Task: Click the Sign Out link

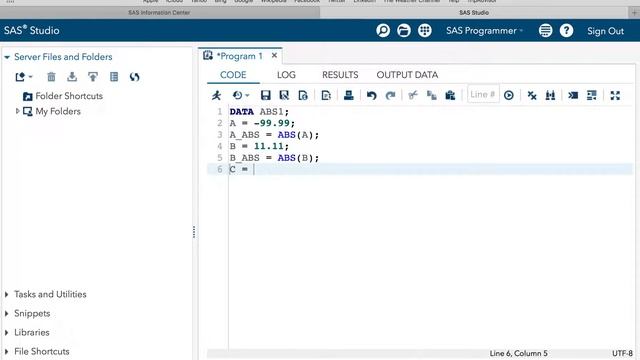Action: [605, 31]
